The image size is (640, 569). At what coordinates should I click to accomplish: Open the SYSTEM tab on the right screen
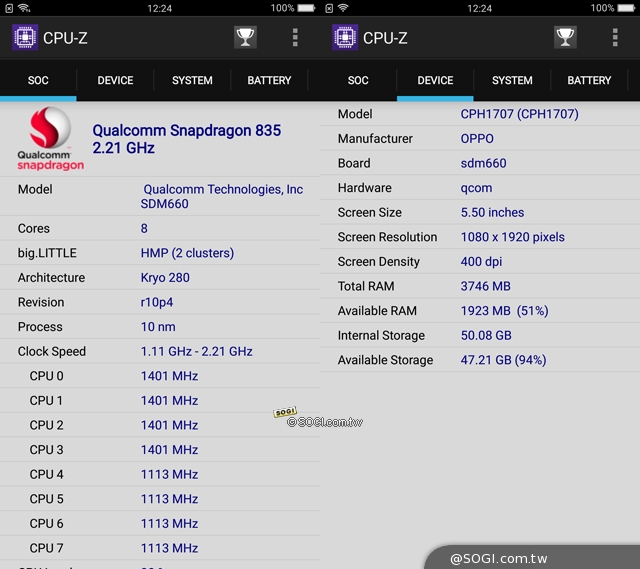(512, 80)
